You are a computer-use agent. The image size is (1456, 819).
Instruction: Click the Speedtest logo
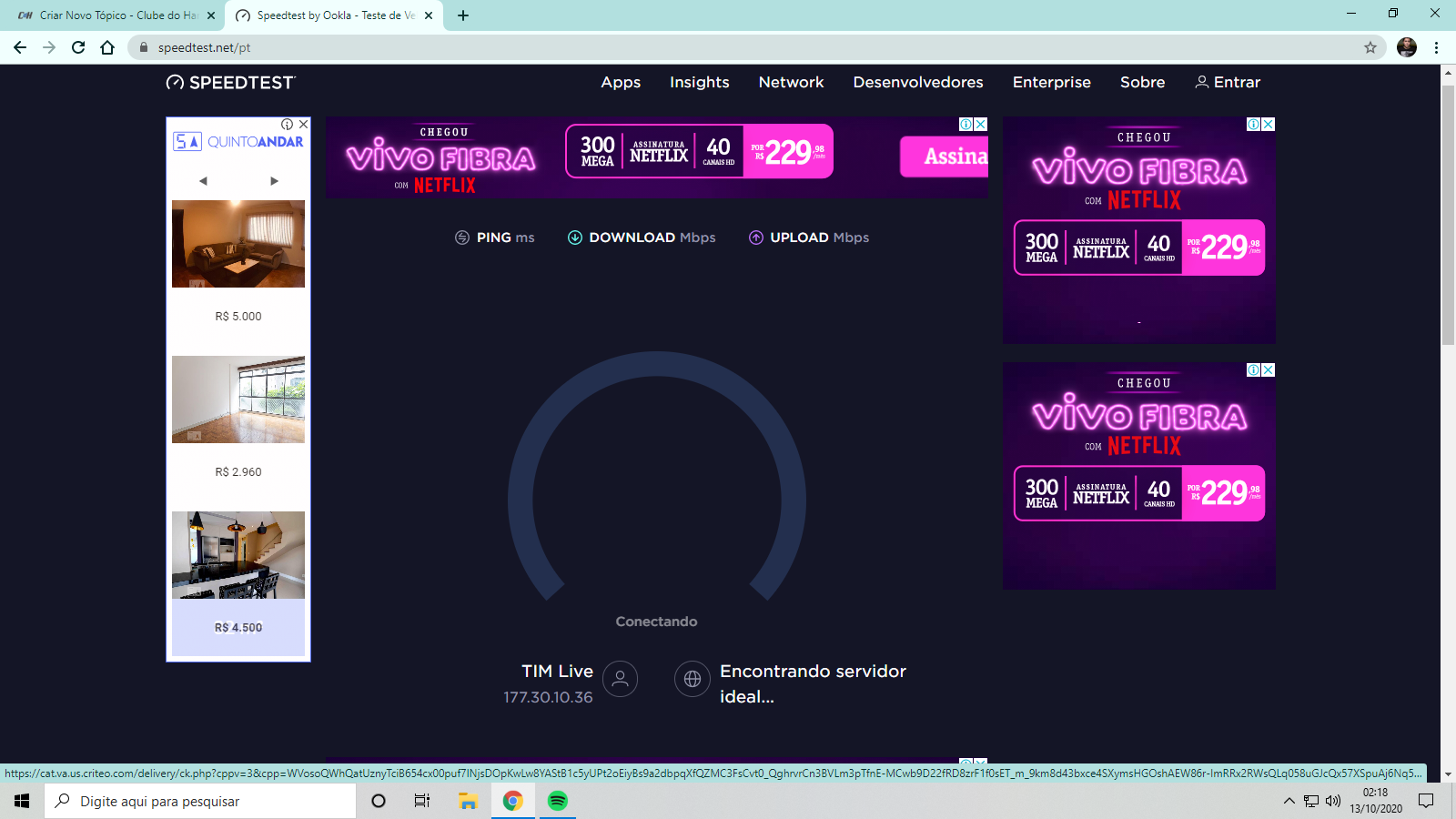(231, 83)
